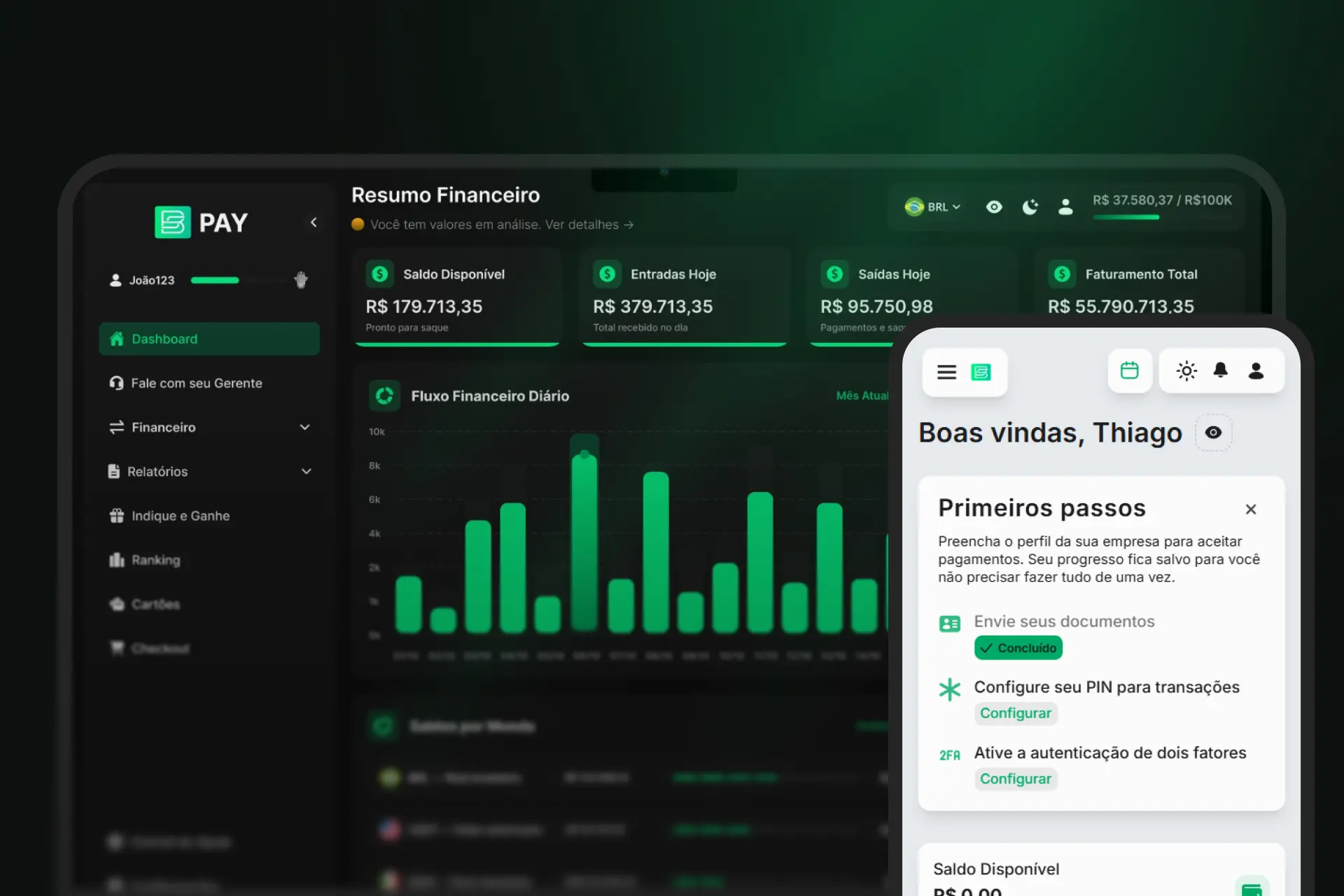The image size is (1344, 896).
Task: Click the profile icon in mobile header
Action: (x=1256, y=370)
